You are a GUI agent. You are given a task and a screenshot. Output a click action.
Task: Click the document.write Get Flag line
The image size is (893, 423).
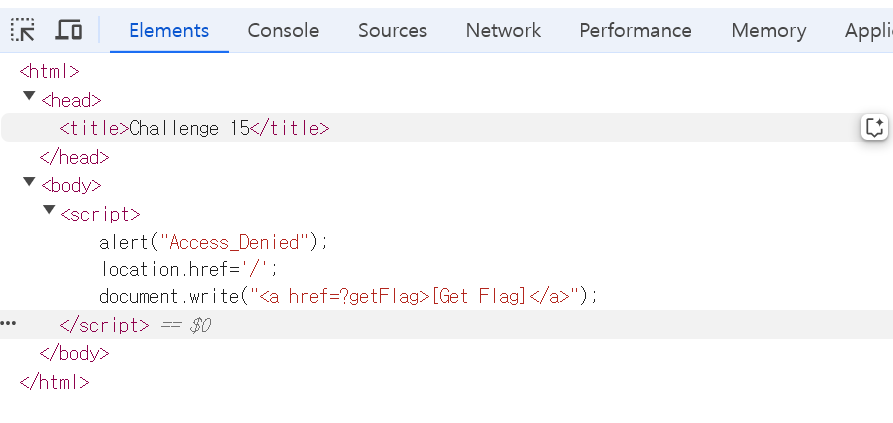(x=349, y=297)
